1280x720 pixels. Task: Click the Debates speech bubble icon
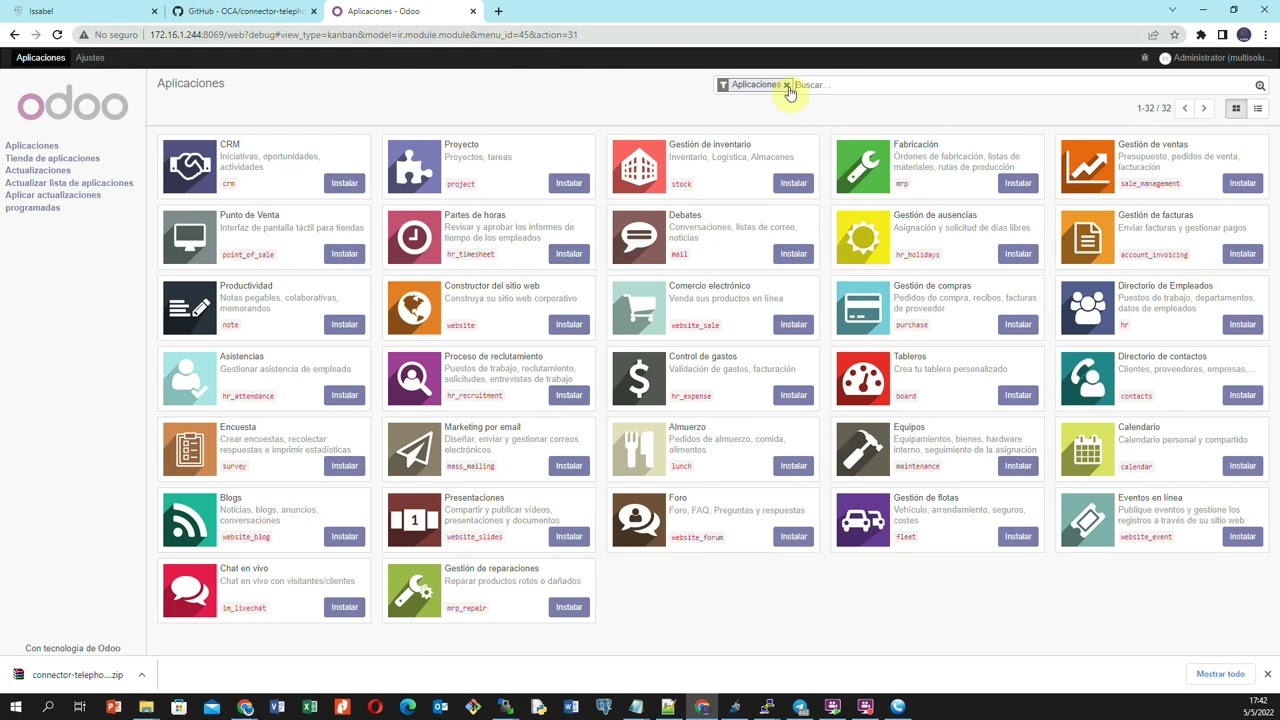[x=639, y=237]
